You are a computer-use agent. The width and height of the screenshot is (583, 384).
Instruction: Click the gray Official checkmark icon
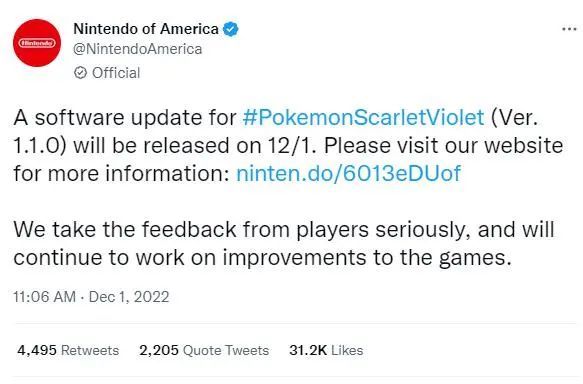[80, 73]
